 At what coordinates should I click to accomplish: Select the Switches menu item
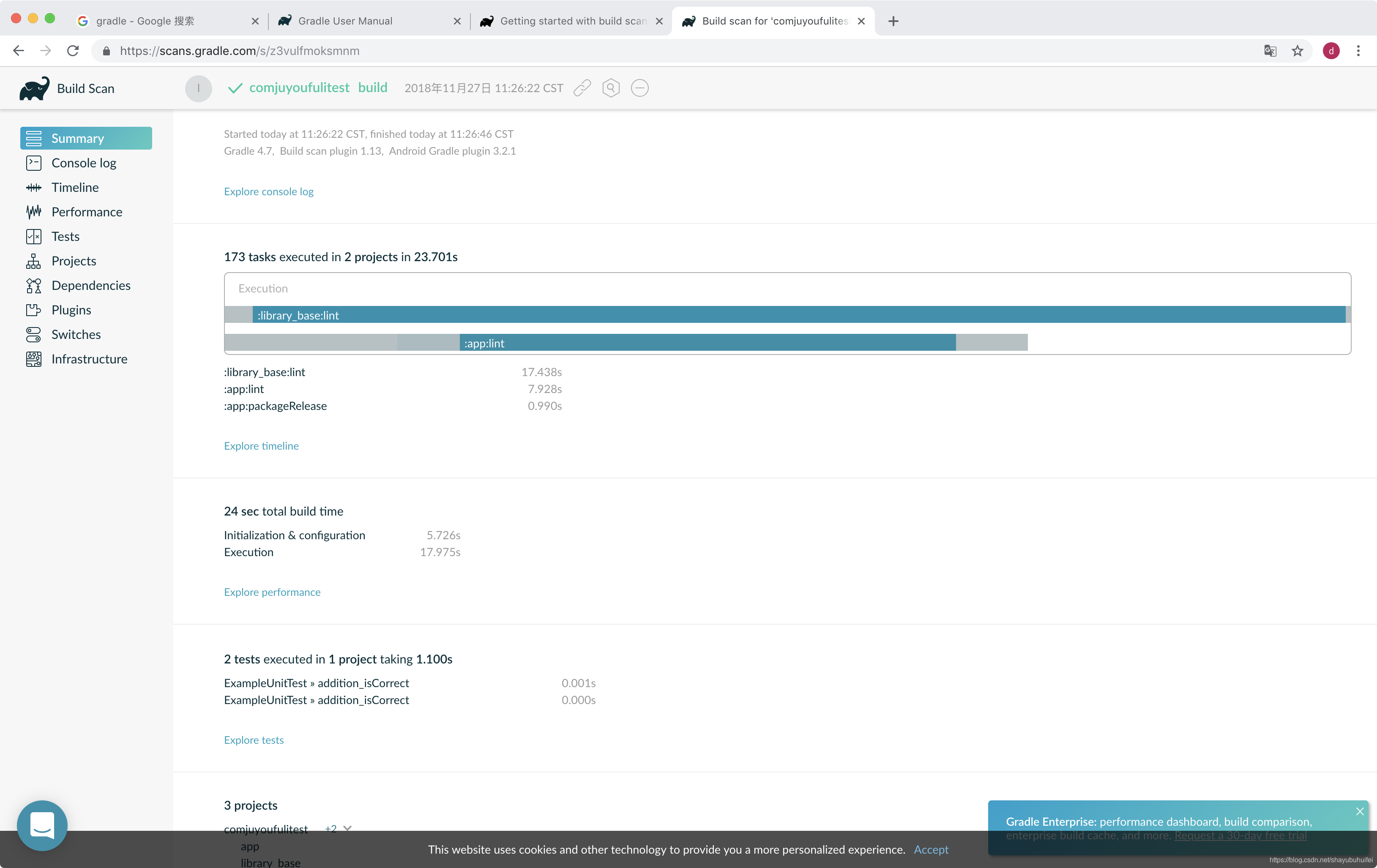74,333
